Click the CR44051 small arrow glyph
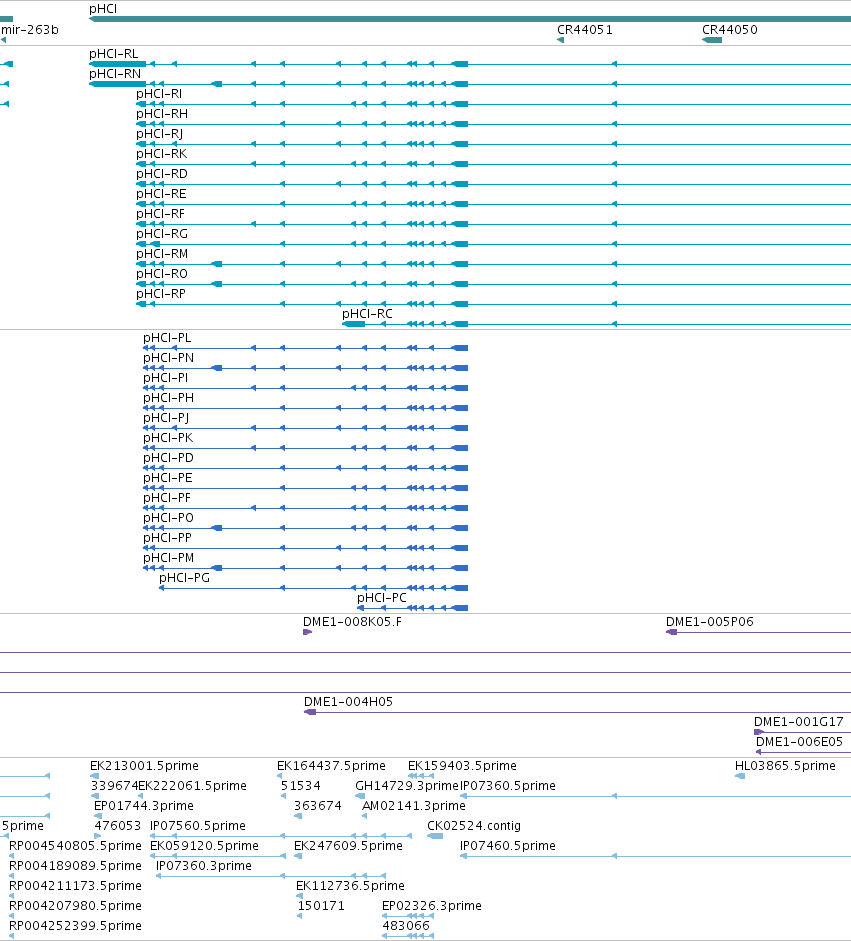This screenshot has height=941, width=851. (x=561, y=40)
